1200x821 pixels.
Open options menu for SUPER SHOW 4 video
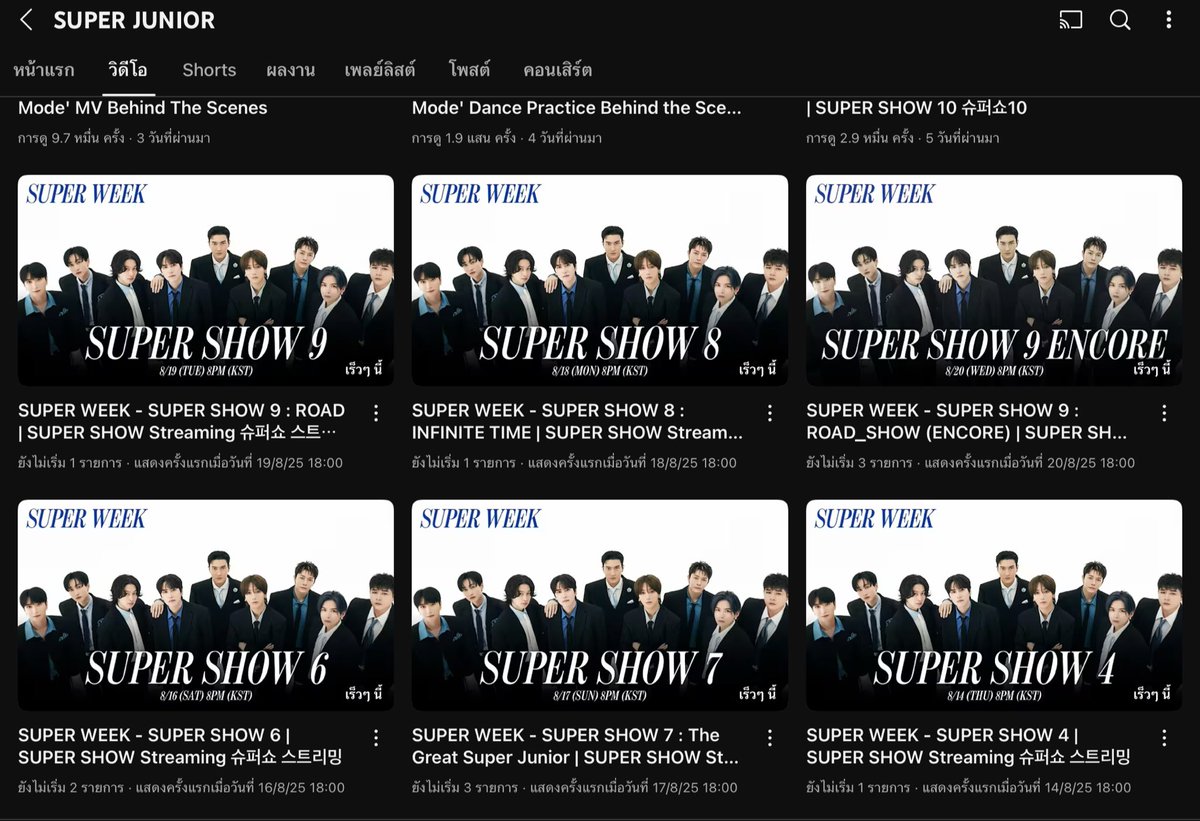(x=1164, y=737)
